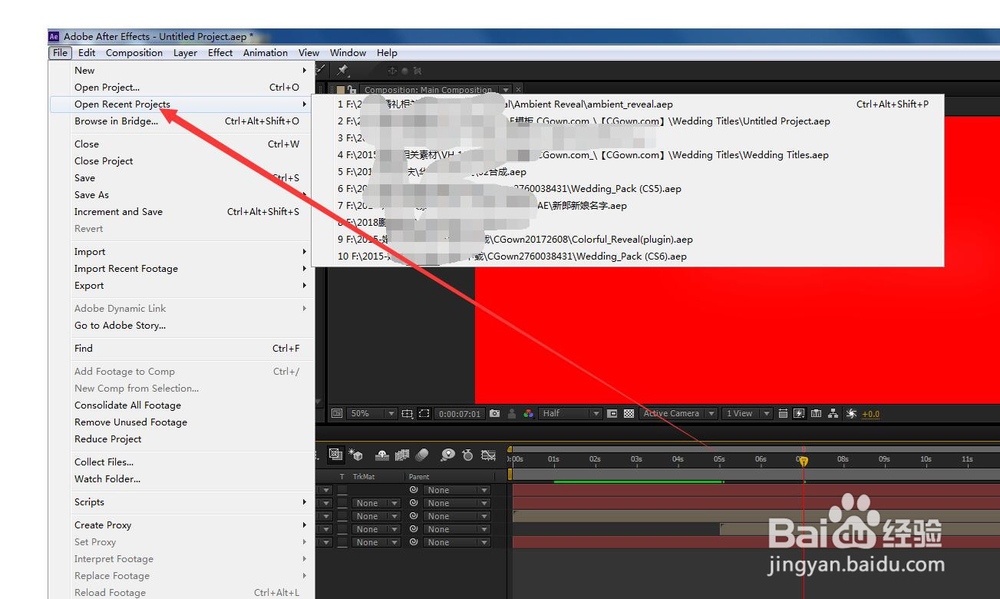The height and width of the screenshot is (599, 1000).
Task: Choose Open Project... from File menu
Action: click(x=181, y=87)
